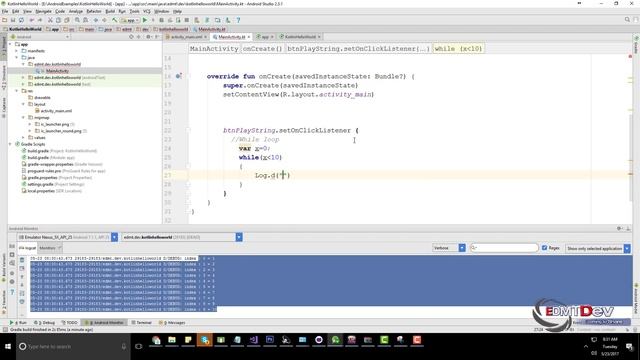Collapse the Gradle Scripts node
The width and height of the screenshot is (640, 360).
(x=10, y=144)
